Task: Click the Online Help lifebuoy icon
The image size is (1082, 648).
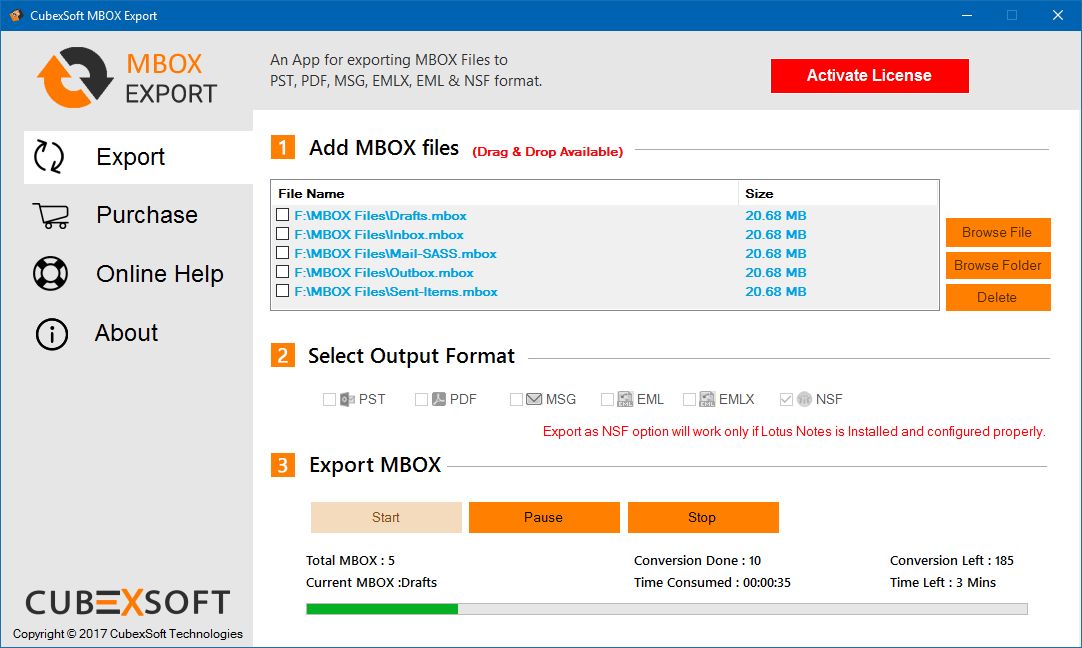Action: pyautogui.click(x=50, y=273)
